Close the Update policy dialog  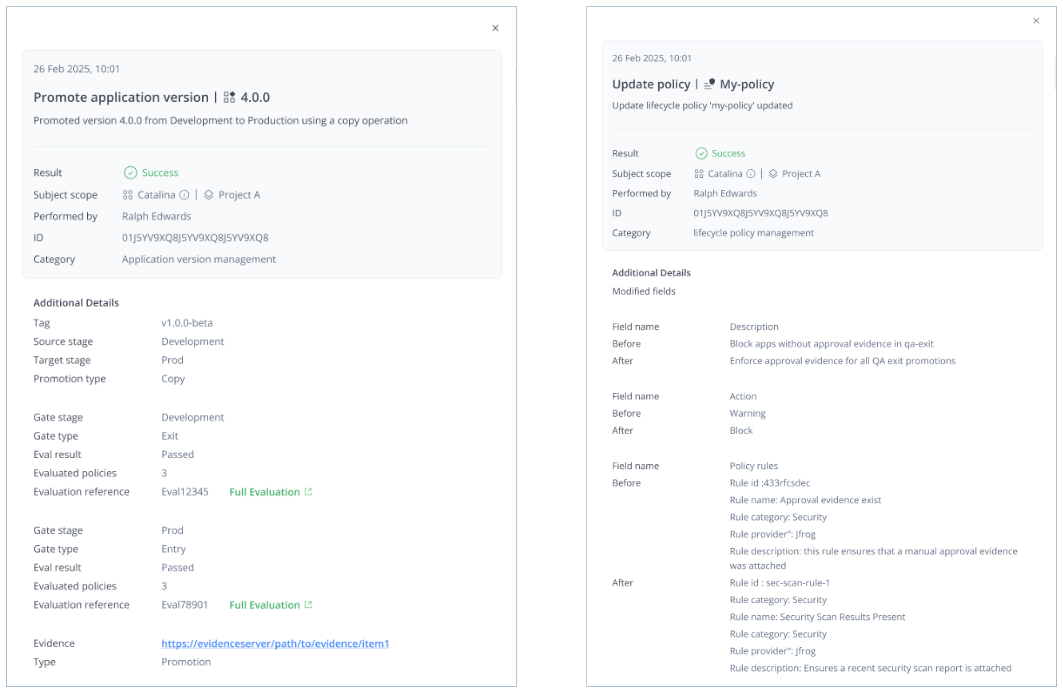[x=1036, y=20]
